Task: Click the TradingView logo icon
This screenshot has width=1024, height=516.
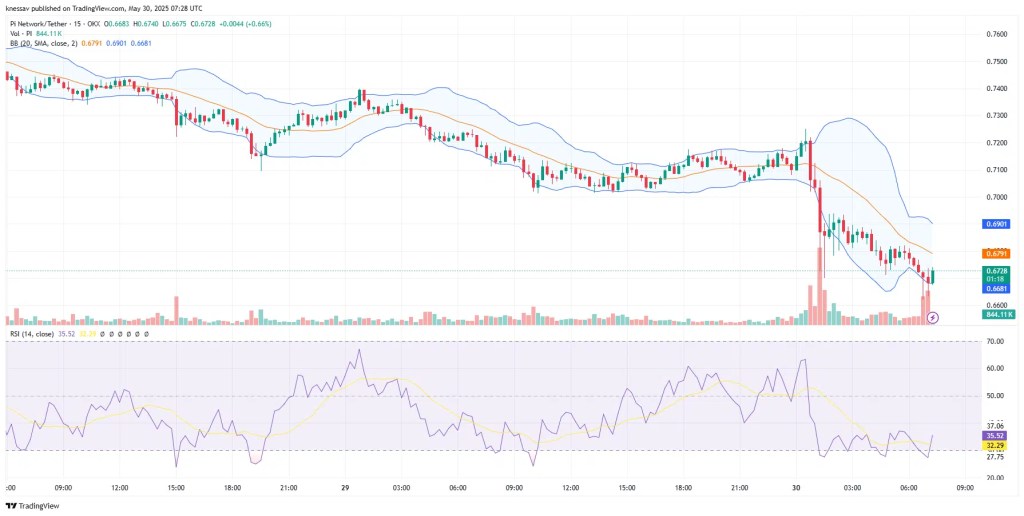Action: (12, 506)
